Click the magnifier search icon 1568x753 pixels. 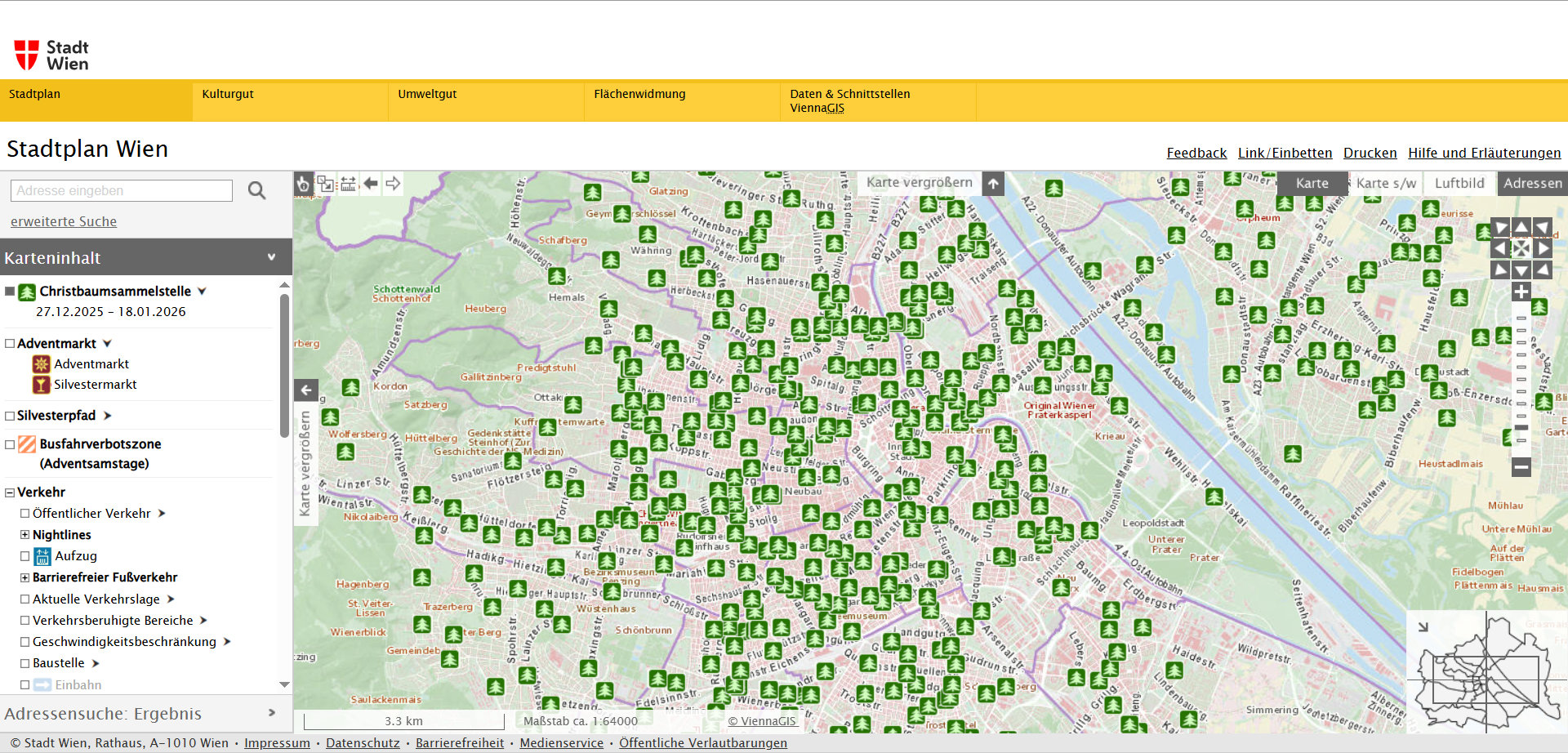point(256,191)
